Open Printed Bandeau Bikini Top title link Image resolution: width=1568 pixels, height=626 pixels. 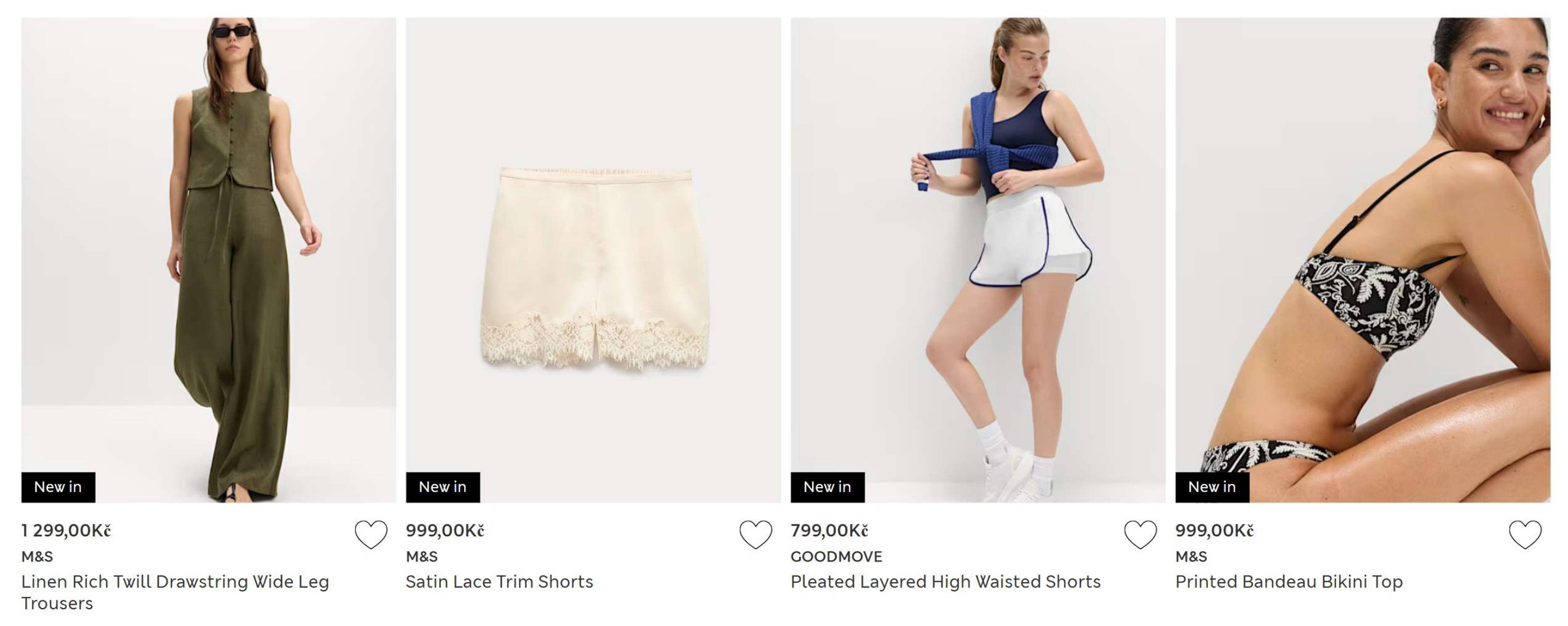coord(1289,582)
